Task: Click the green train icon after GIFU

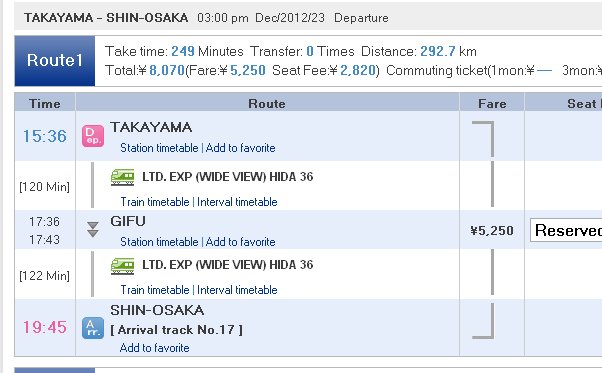Action: tap(122, 266)
